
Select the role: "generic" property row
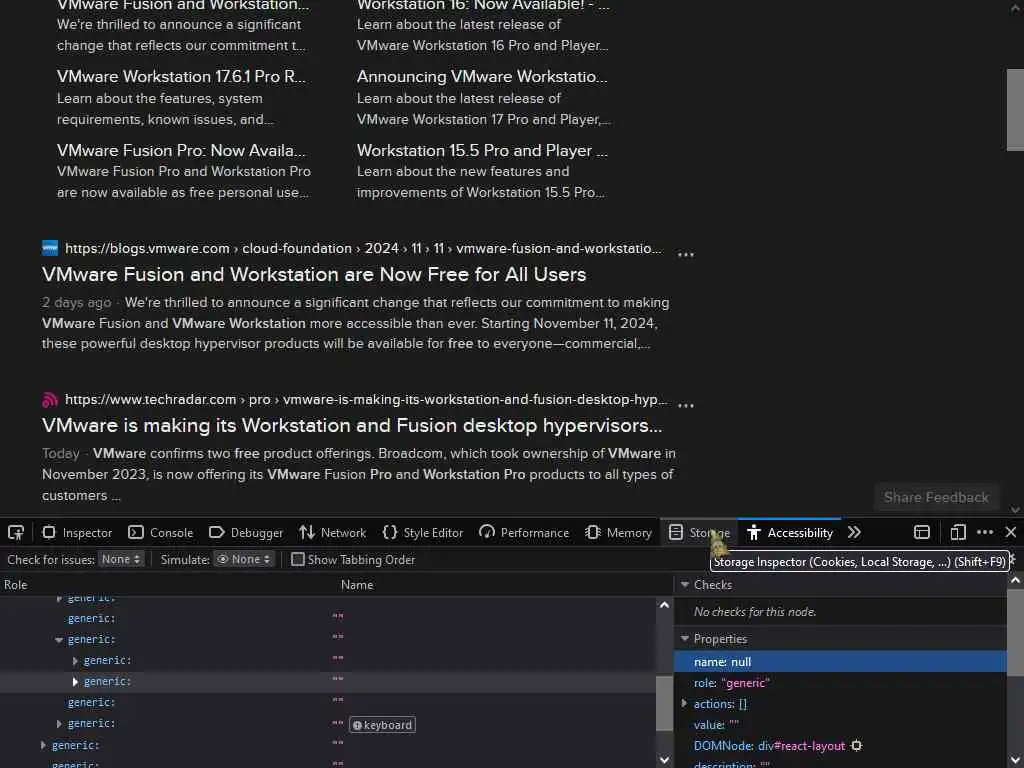tap(840, 682)
